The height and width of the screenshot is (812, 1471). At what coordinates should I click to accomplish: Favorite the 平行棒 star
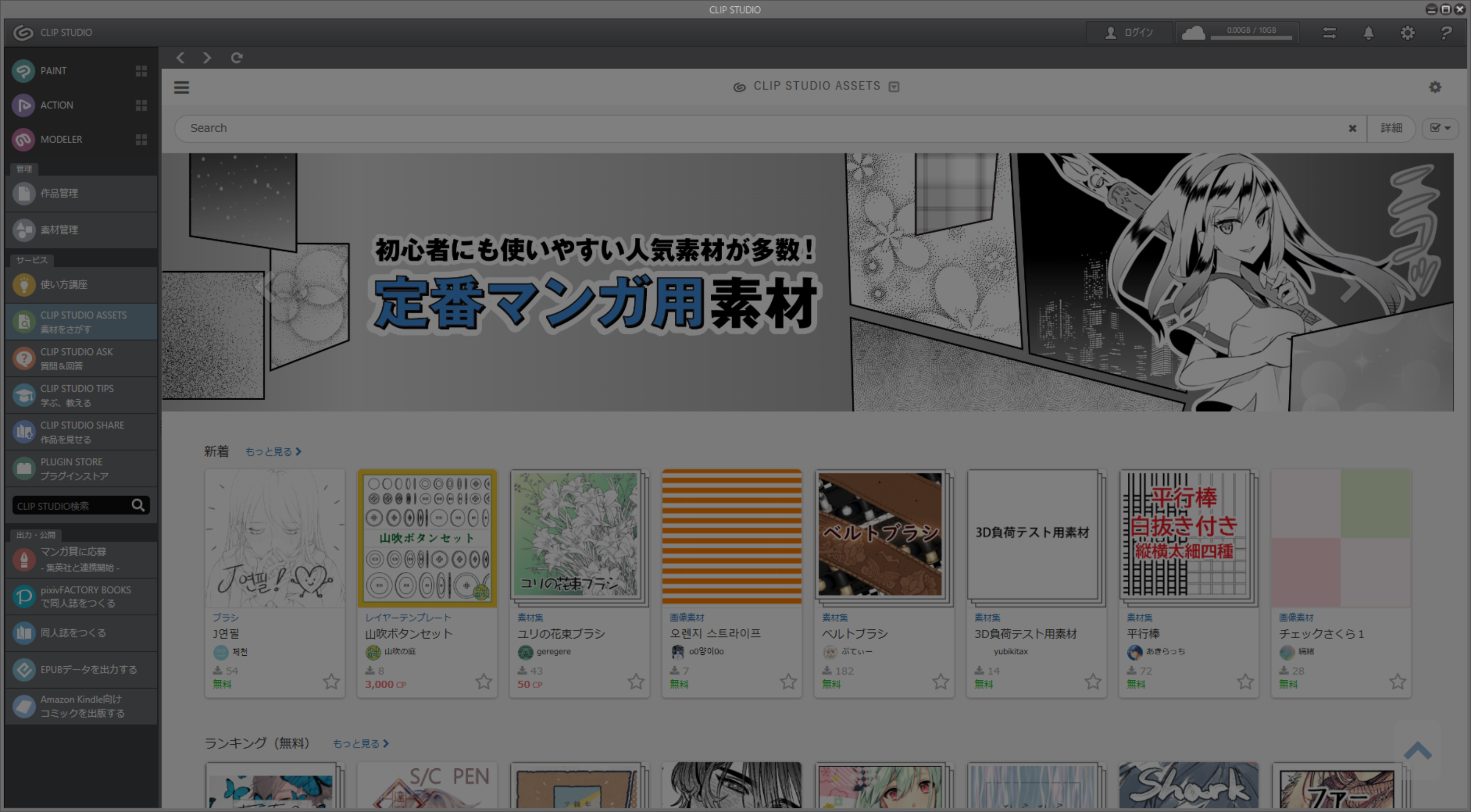point(1246,681)
